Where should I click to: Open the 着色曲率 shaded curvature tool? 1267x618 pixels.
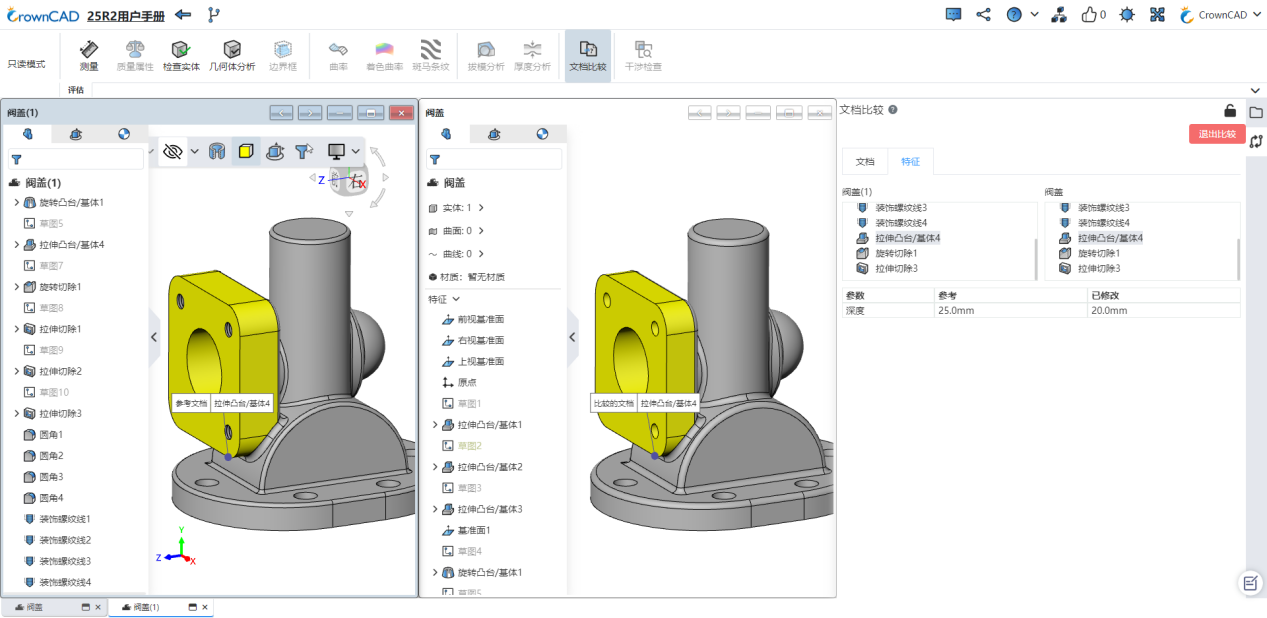384,55
